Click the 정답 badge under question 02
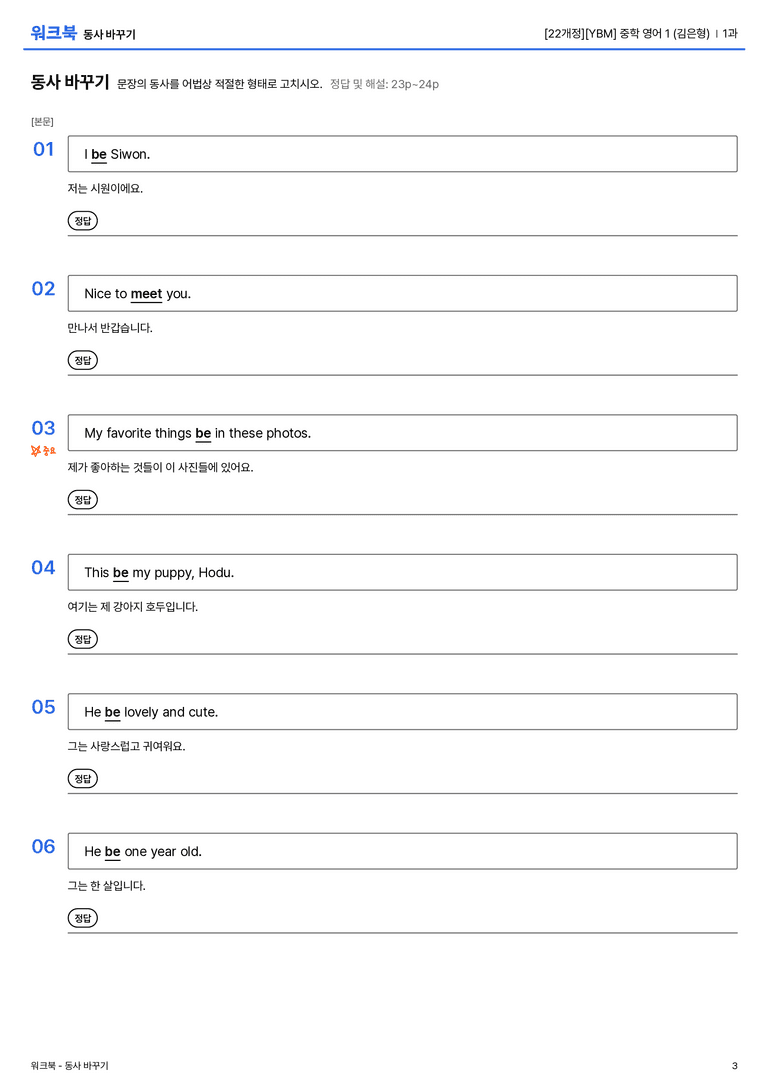 pos(82,360)
